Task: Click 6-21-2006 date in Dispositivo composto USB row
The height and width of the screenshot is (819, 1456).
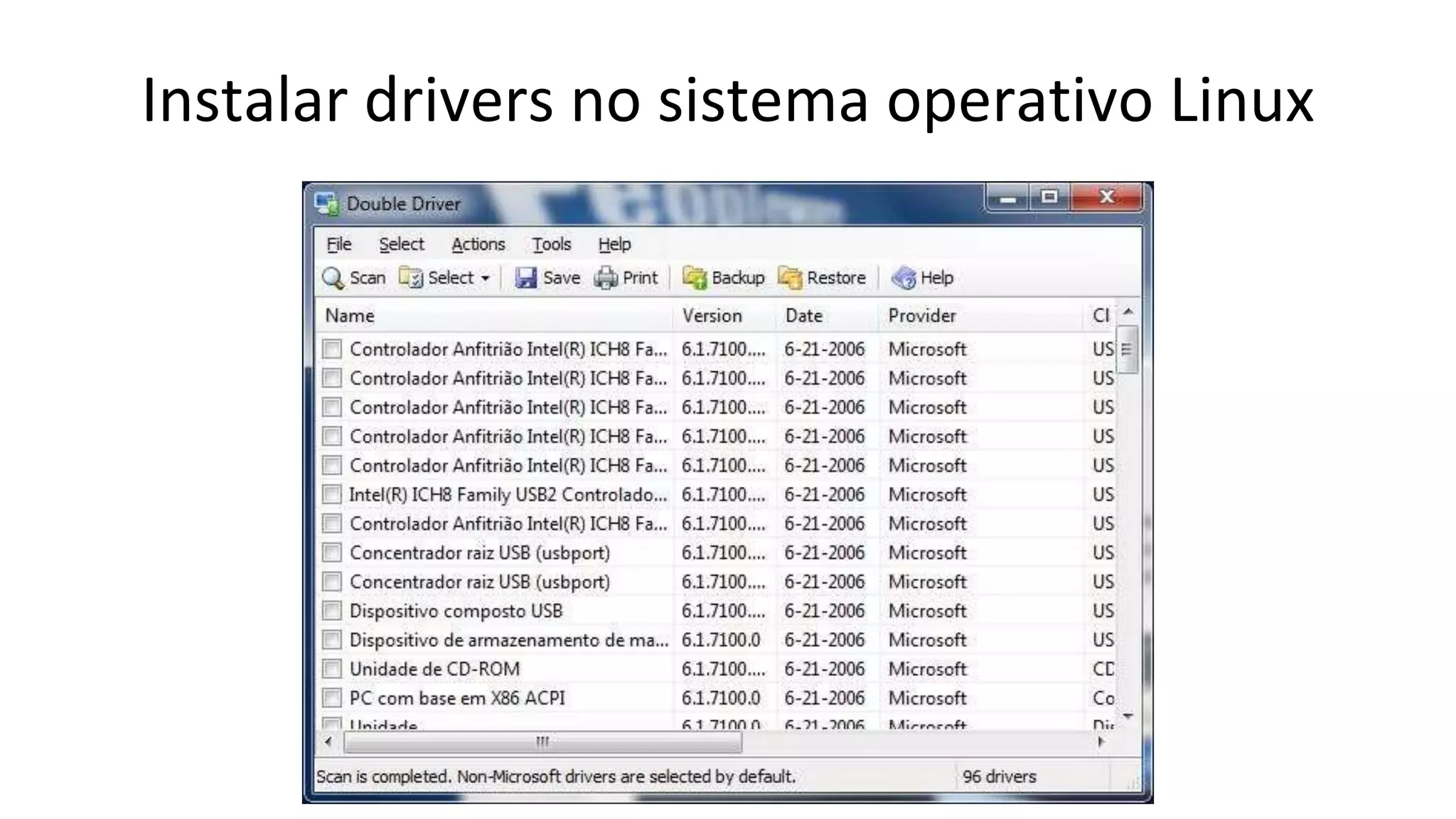Action: [x=825, y=611]
